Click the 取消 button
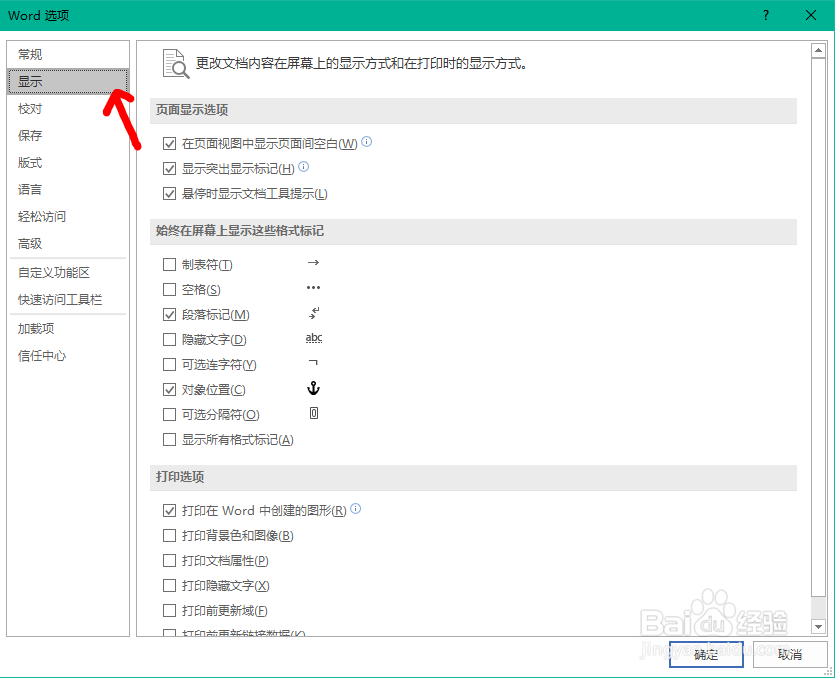This screenshot has width=835, height=678. pyautogui.click(x=790, y=655)
